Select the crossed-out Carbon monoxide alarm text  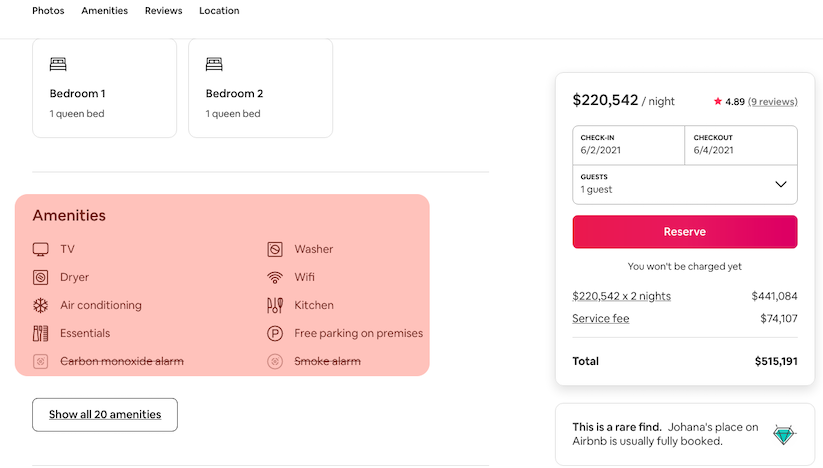pos(122,361)
